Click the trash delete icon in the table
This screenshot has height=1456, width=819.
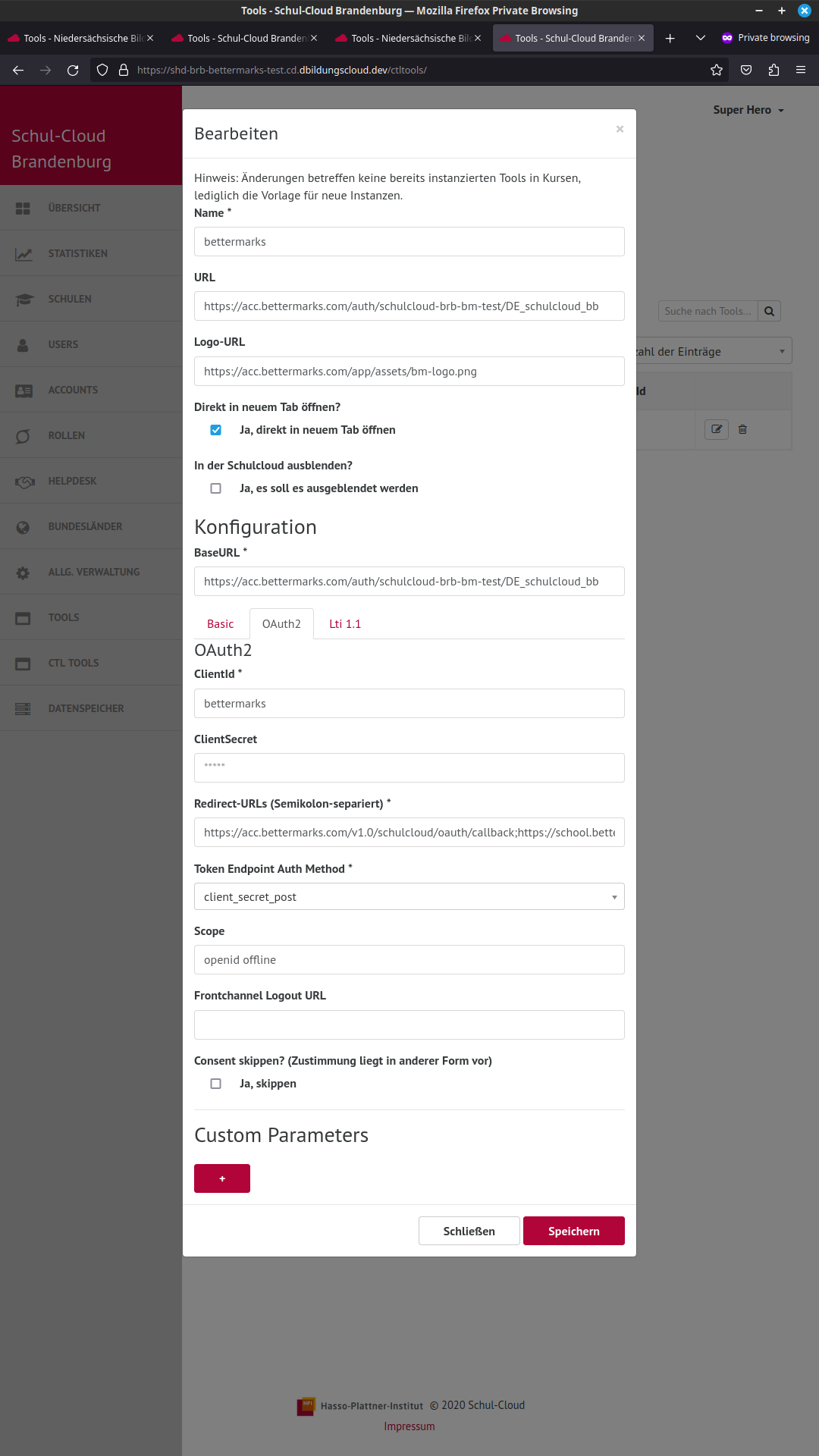pyautogui.click(x=742, y=429)
